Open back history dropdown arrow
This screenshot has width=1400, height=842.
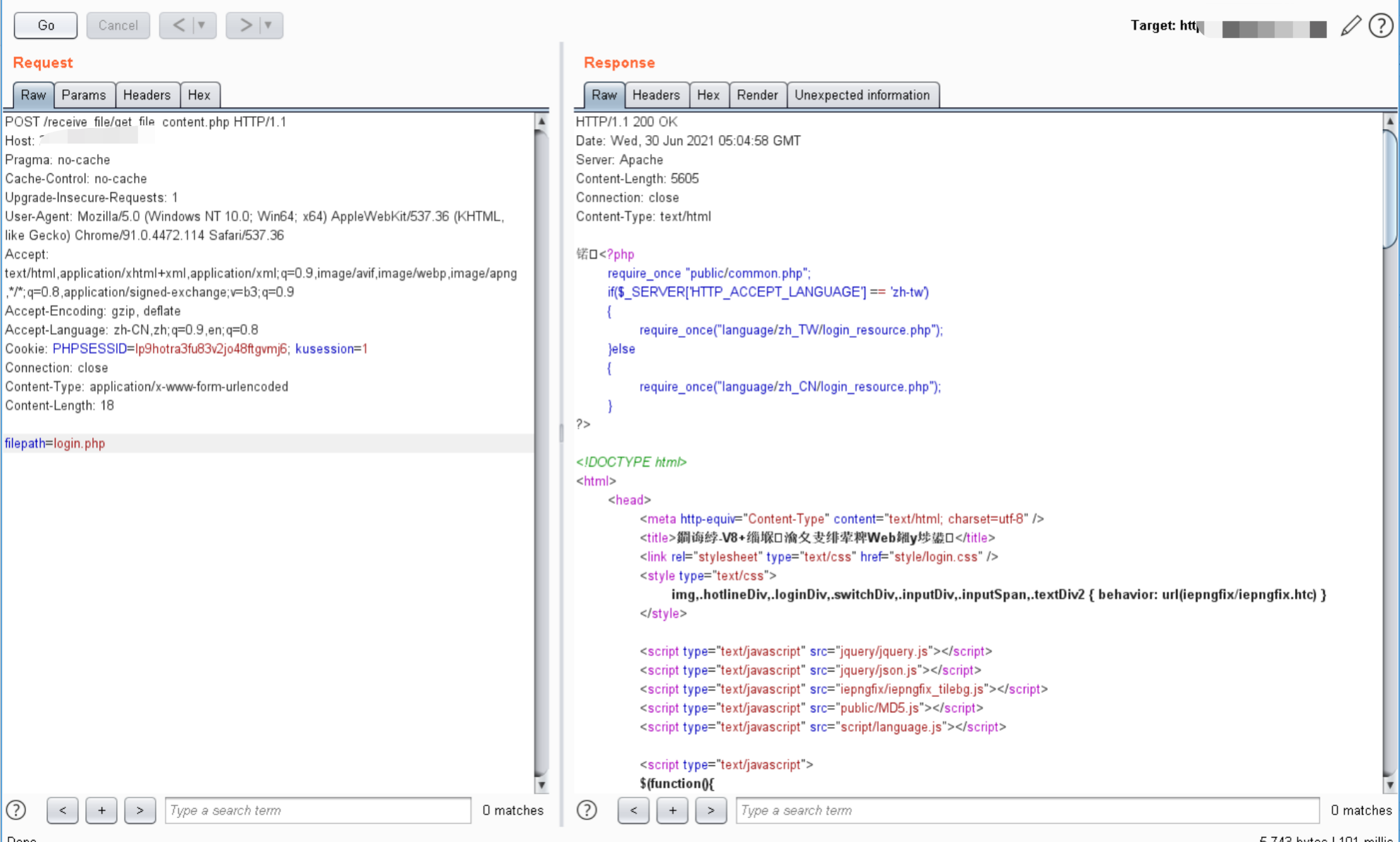pos(203,25)
